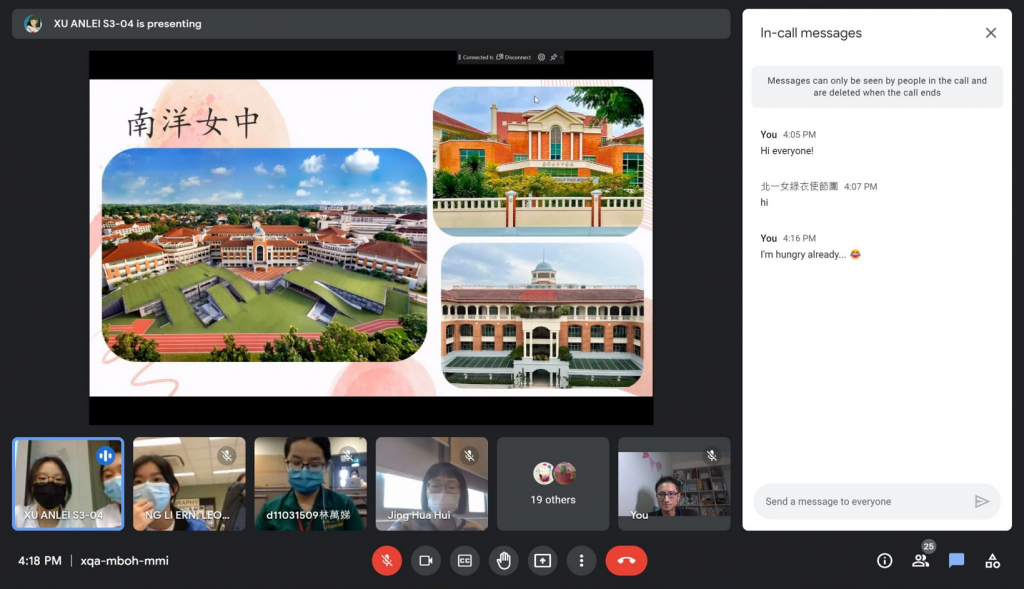The width and height of the screenshot is (1024, 589).
Task: Select Jing Hua Hui video tile
Action: point(432,484)
